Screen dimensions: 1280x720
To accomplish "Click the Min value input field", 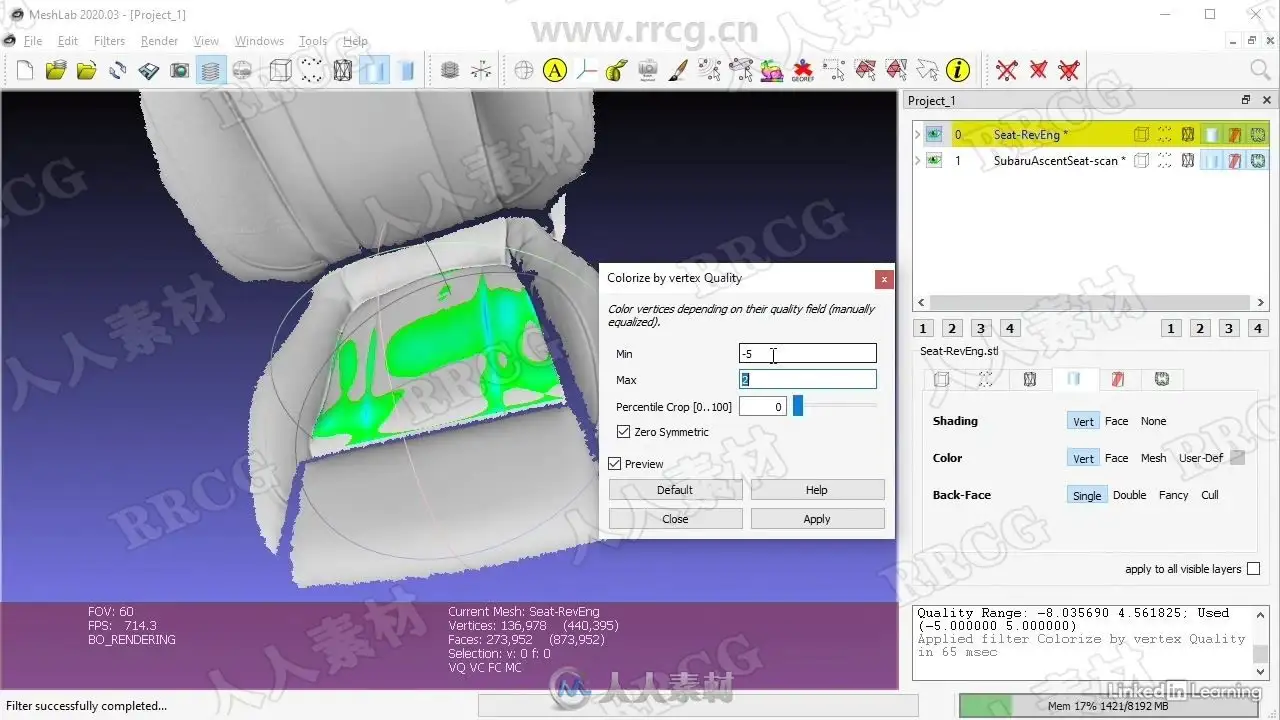I will (x=807, y=354).
